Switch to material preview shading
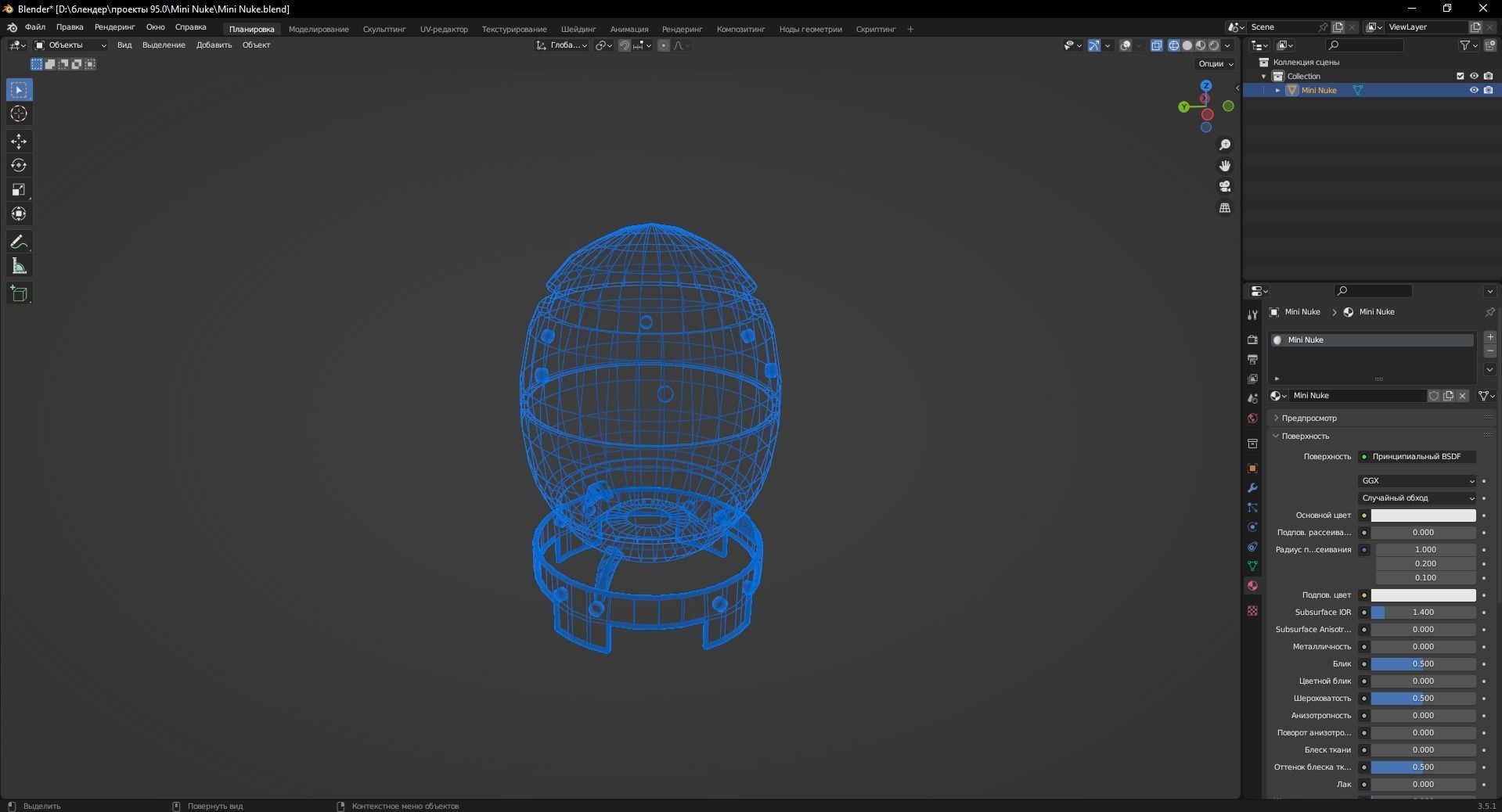The height and width of the screenshot is (812, 1502). click(x=1201, y=45)
